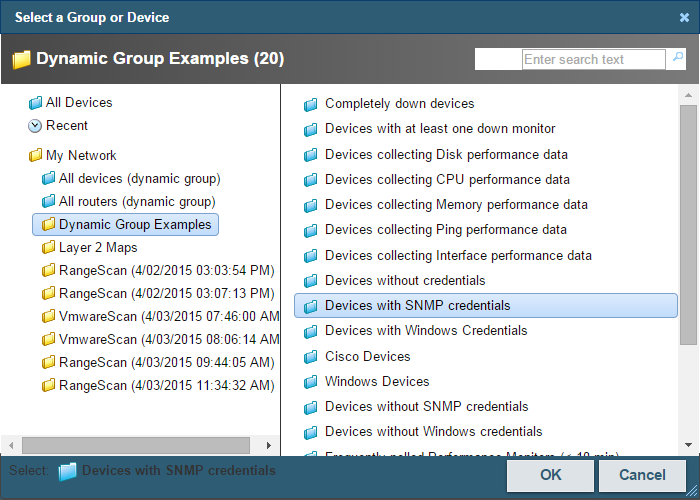
Task: Select the Dynamic Group Examples tree item
Action: 125,225
